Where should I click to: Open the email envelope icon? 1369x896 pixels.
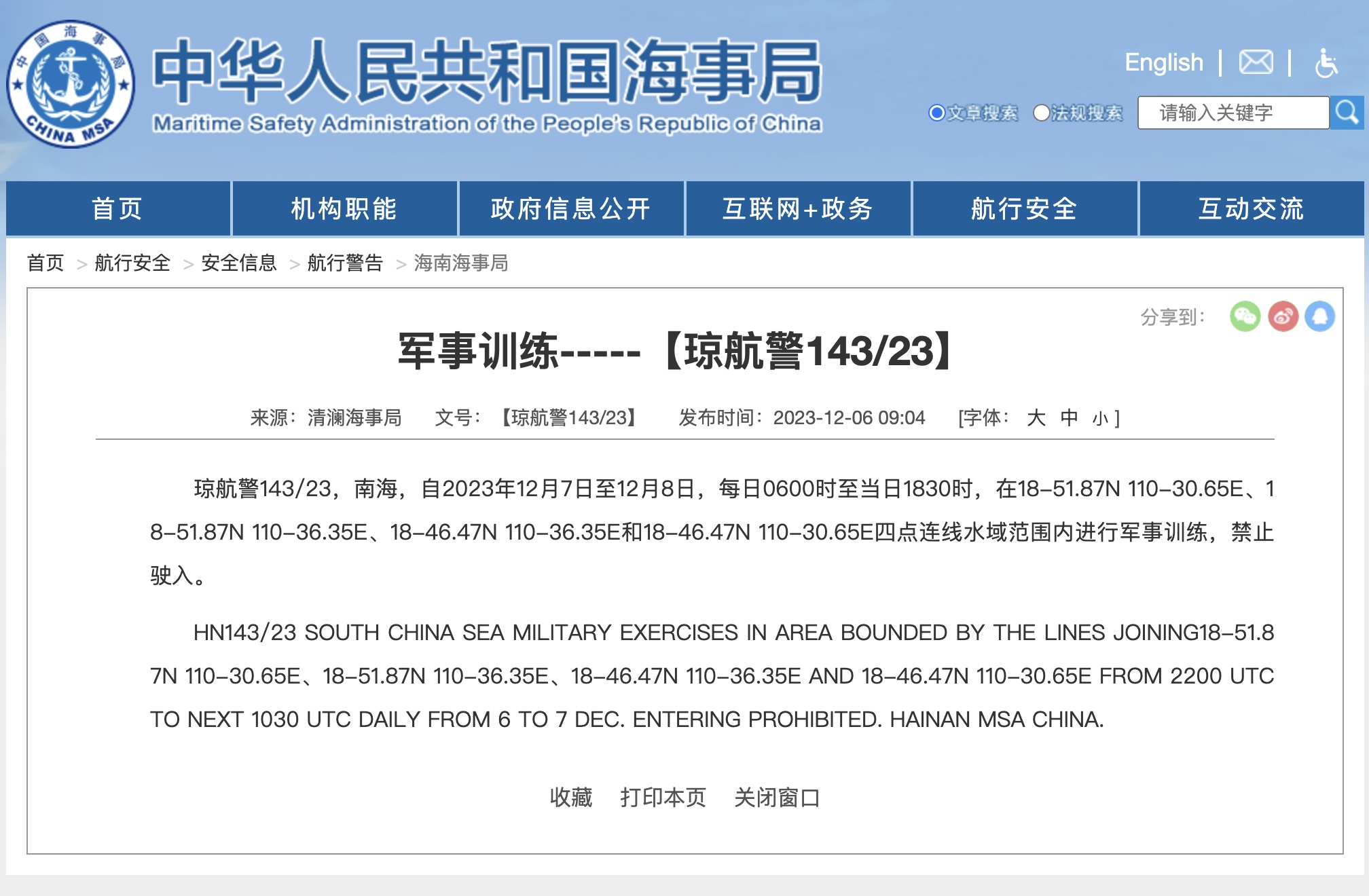1256,62
